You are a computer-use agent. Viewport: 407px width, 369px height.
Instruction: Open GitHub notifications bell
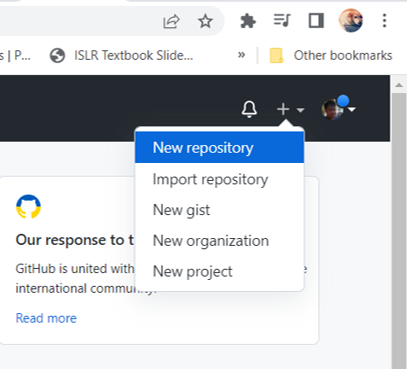click(x=249, y=109)
